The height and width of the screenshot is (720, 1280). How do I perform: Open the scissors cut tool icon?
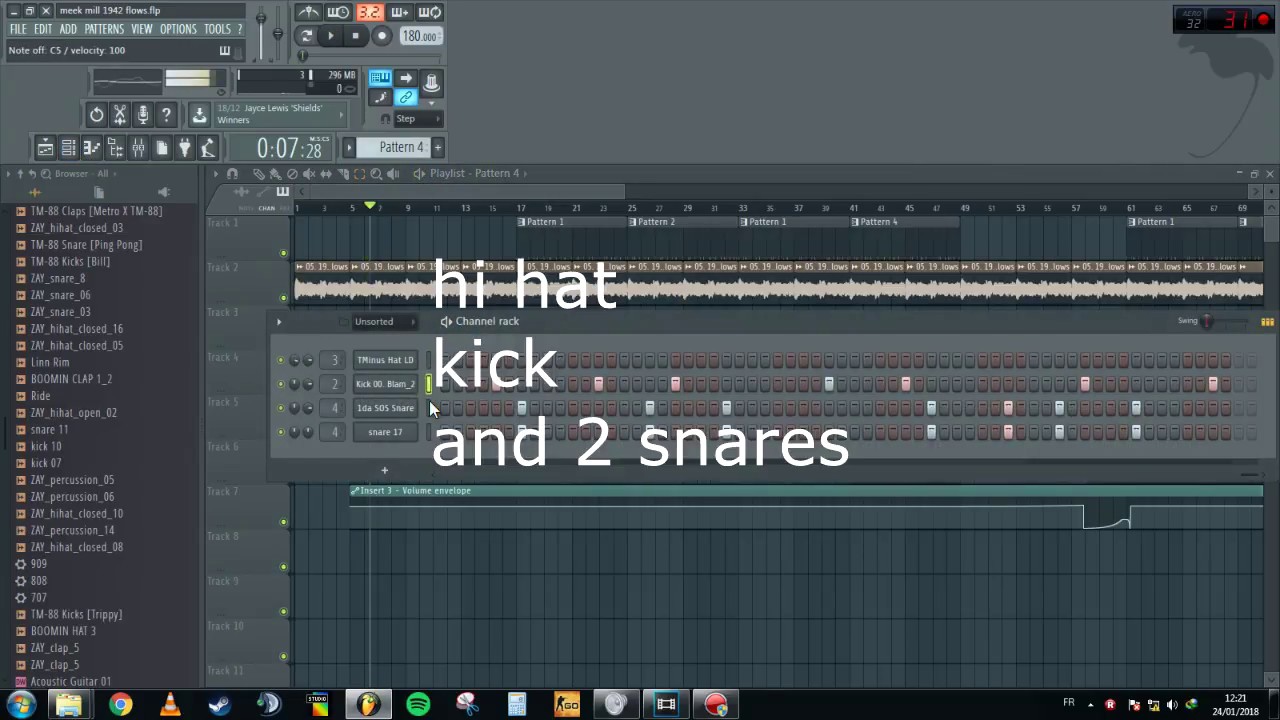click(120, 115)
